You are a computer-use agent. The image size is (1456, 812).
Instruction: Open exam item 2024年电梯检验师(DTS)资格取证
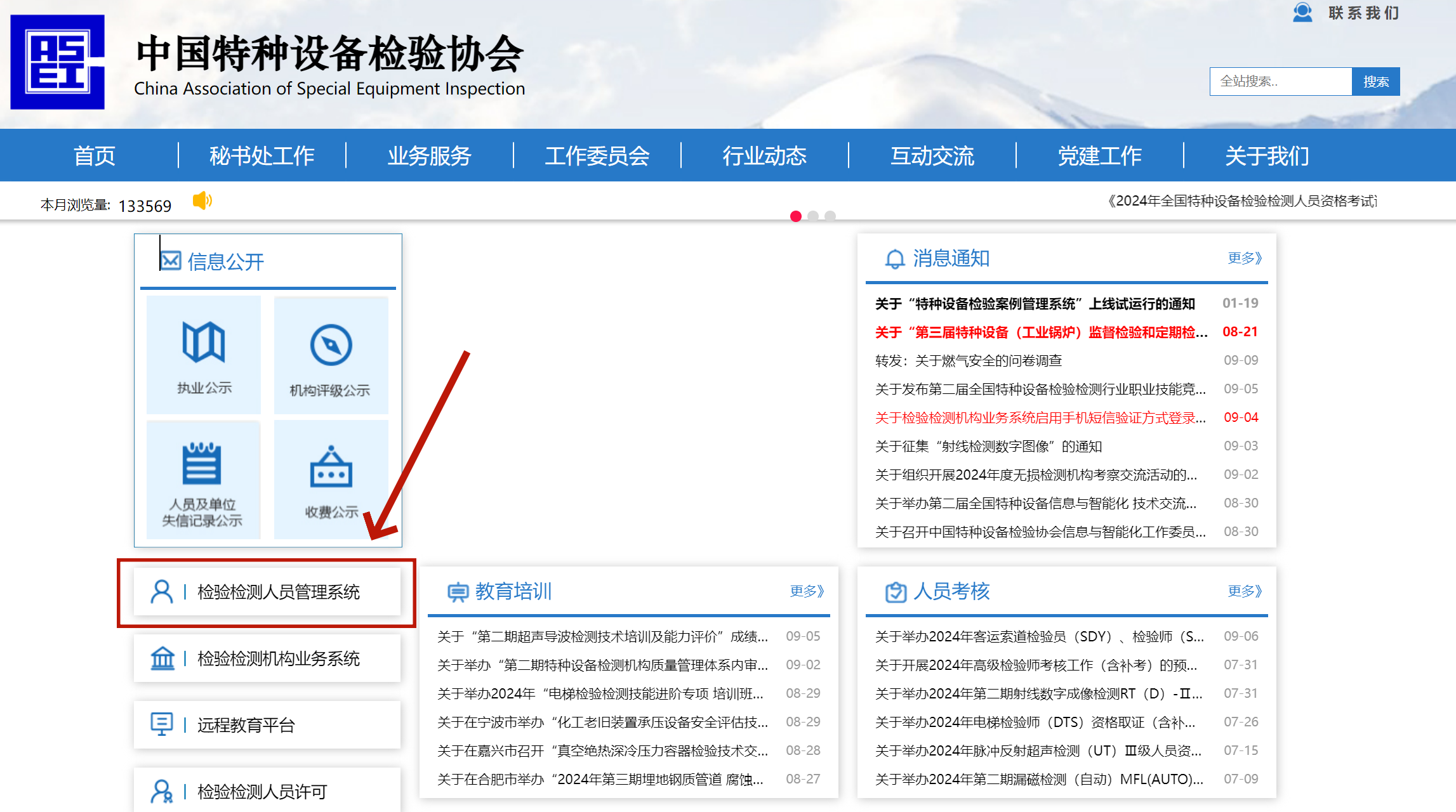tap(1035, 722)
